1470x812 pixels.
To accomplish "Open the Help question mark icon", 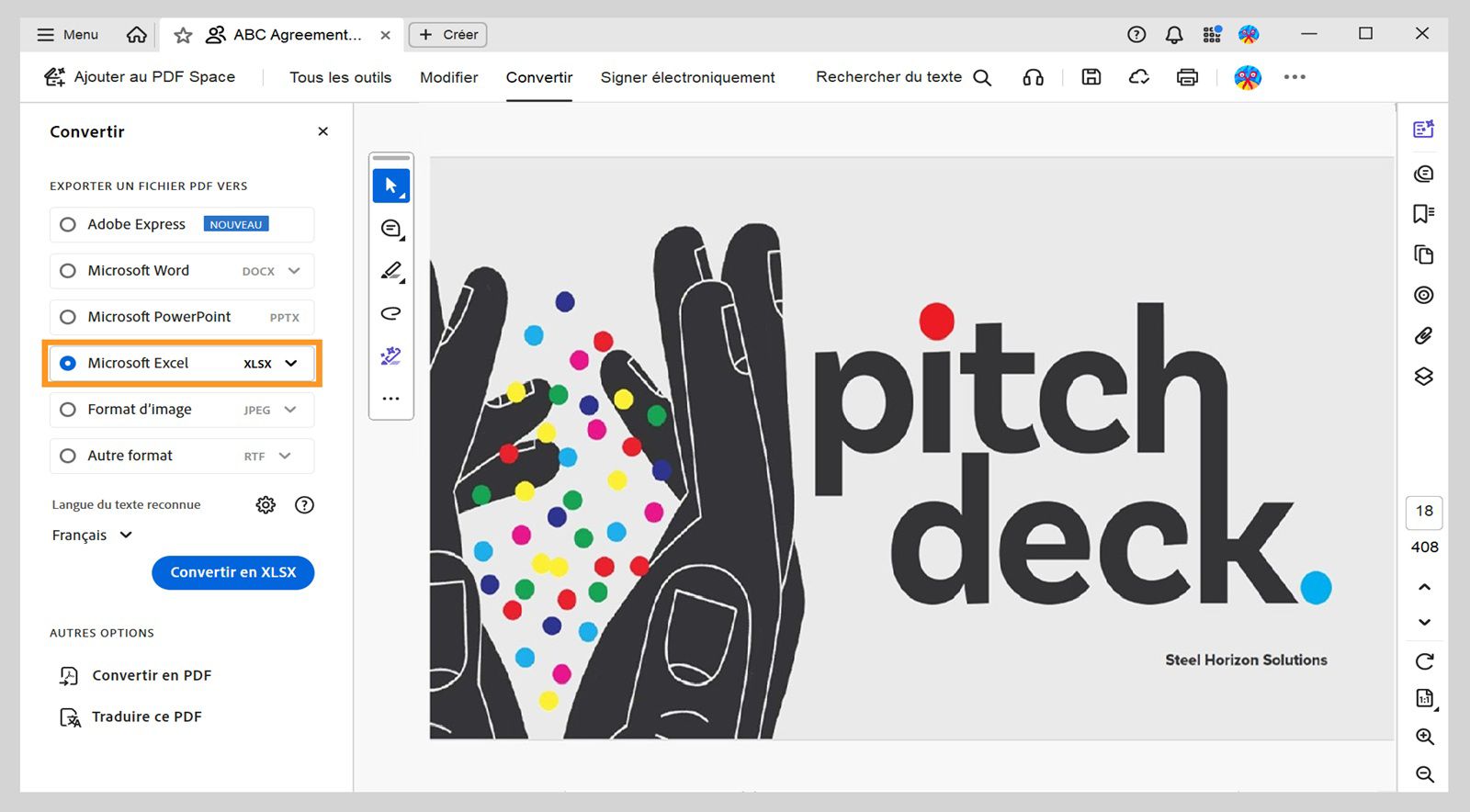I will [x=1136, y=35].
